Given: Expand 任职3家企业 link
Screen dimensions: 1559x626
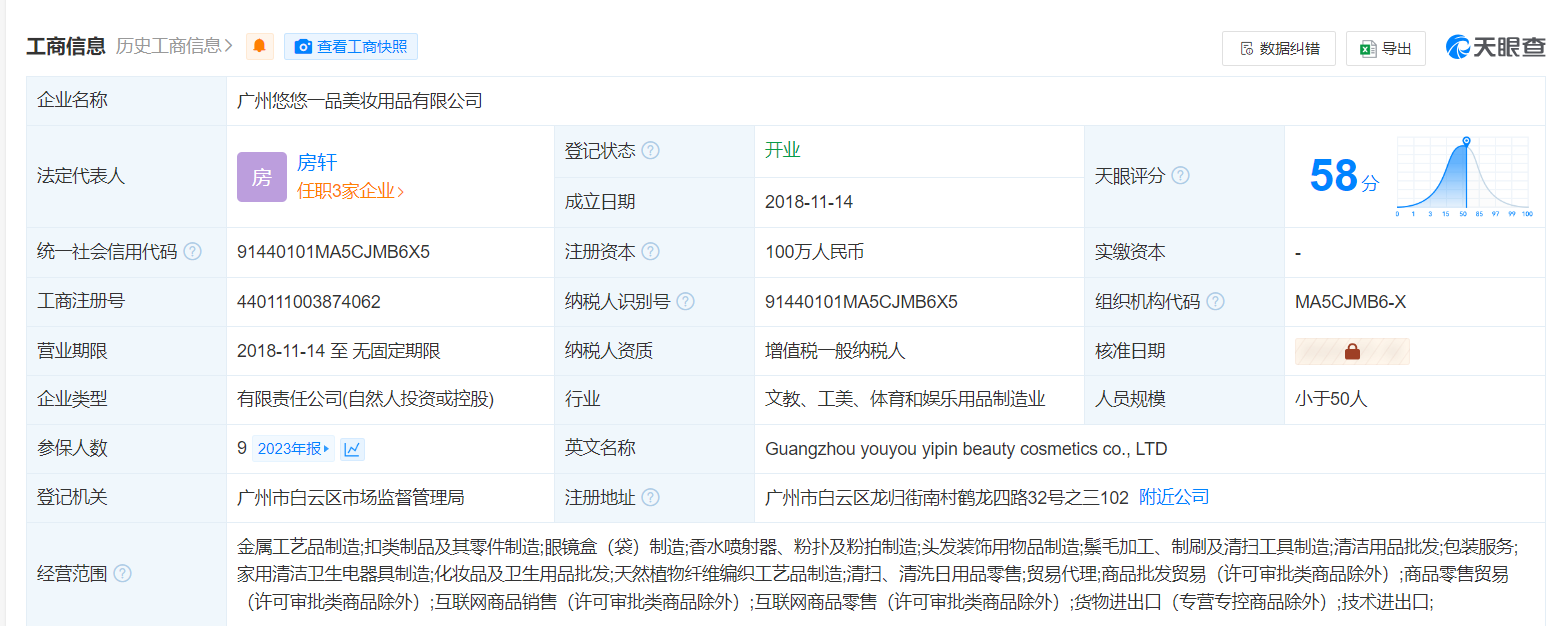Looking at the screenshot, I should click(x=350, y=191).
